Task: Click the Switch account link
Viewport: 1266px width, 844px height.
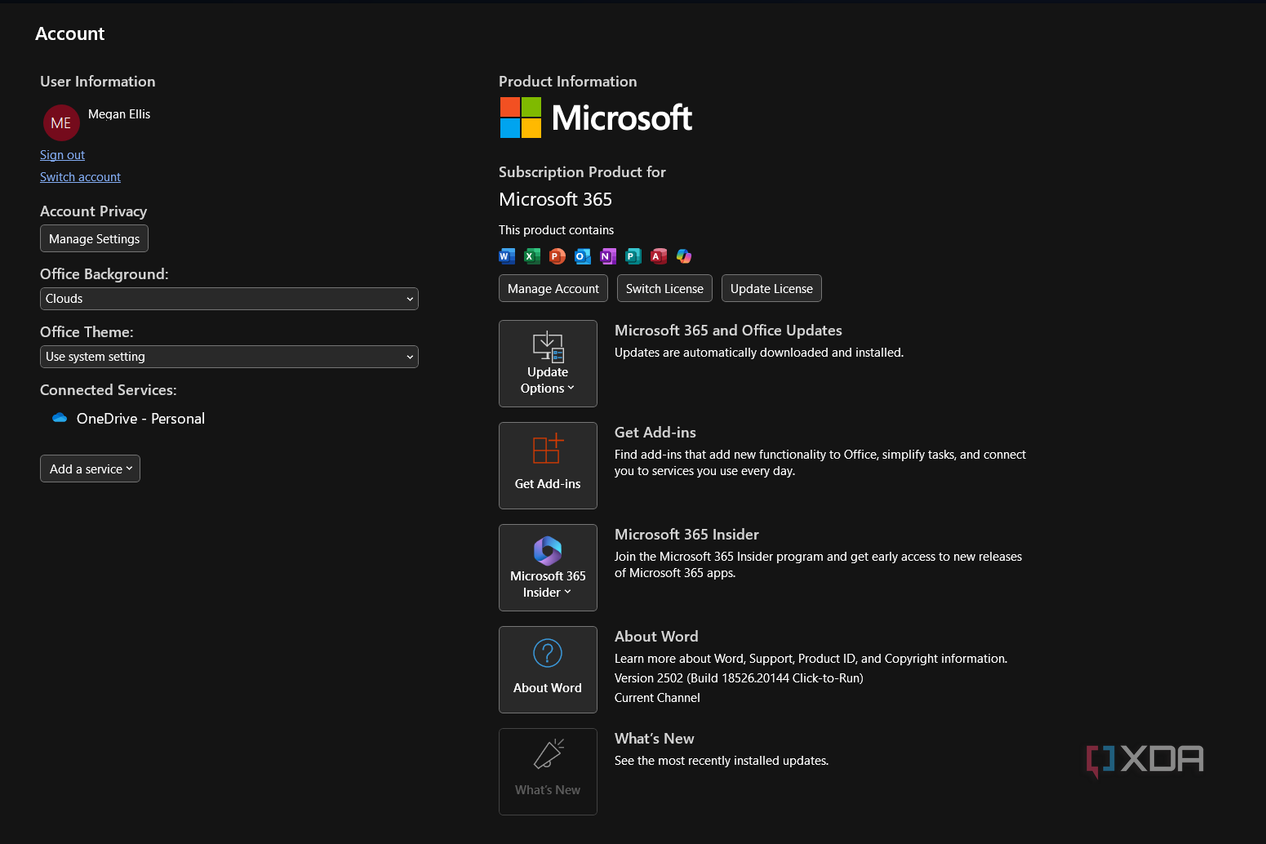Action: pyautogui.click(x=80, y=177)
